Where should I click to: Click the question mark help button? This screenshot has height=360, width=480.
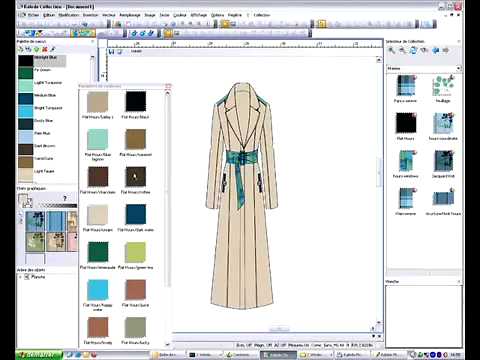(x=65, y=198)
